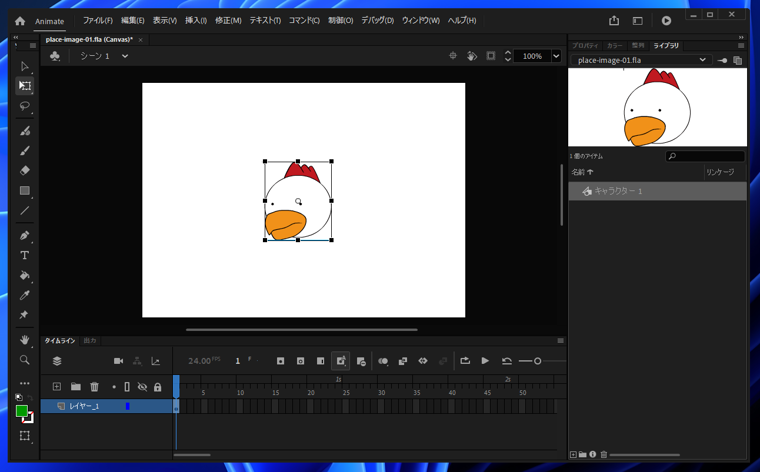Toggle timeline loop playback button
The height and width of the screenshot is (472, 760).
point(465,361)
